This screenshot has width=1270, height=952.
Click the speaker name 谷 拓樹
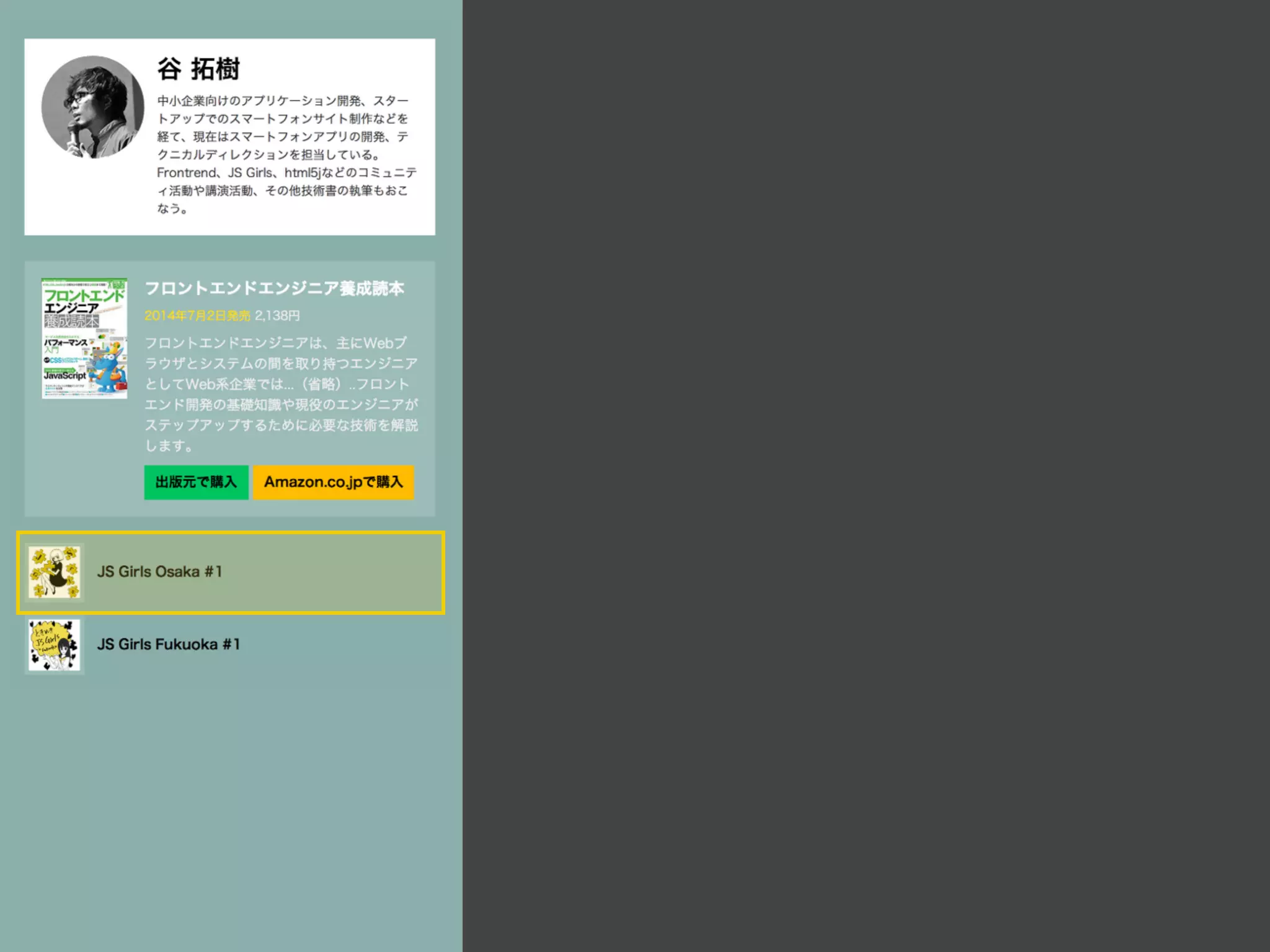(x=198, y=69)
